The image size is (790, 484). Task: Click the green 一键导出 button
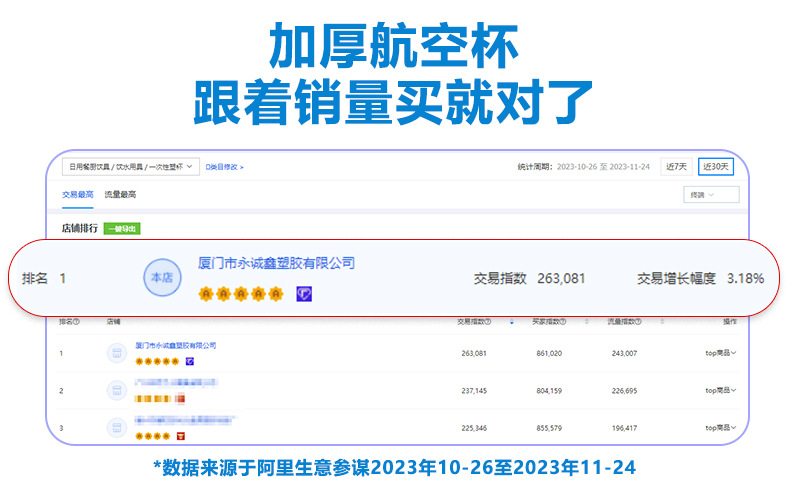click(x=122, y=229)
